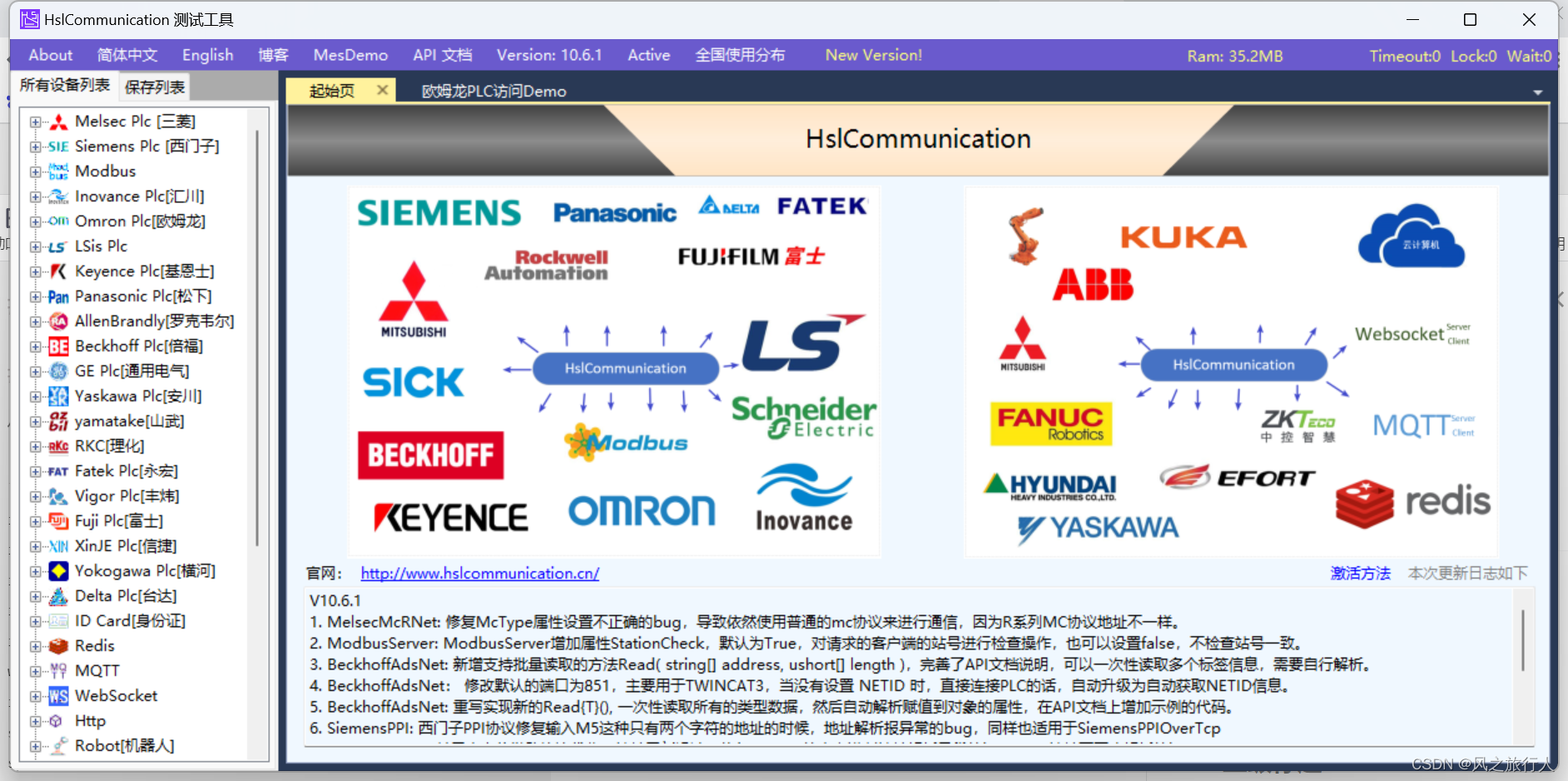Switch language to English
1568x781 pixels.
point(207,55)
